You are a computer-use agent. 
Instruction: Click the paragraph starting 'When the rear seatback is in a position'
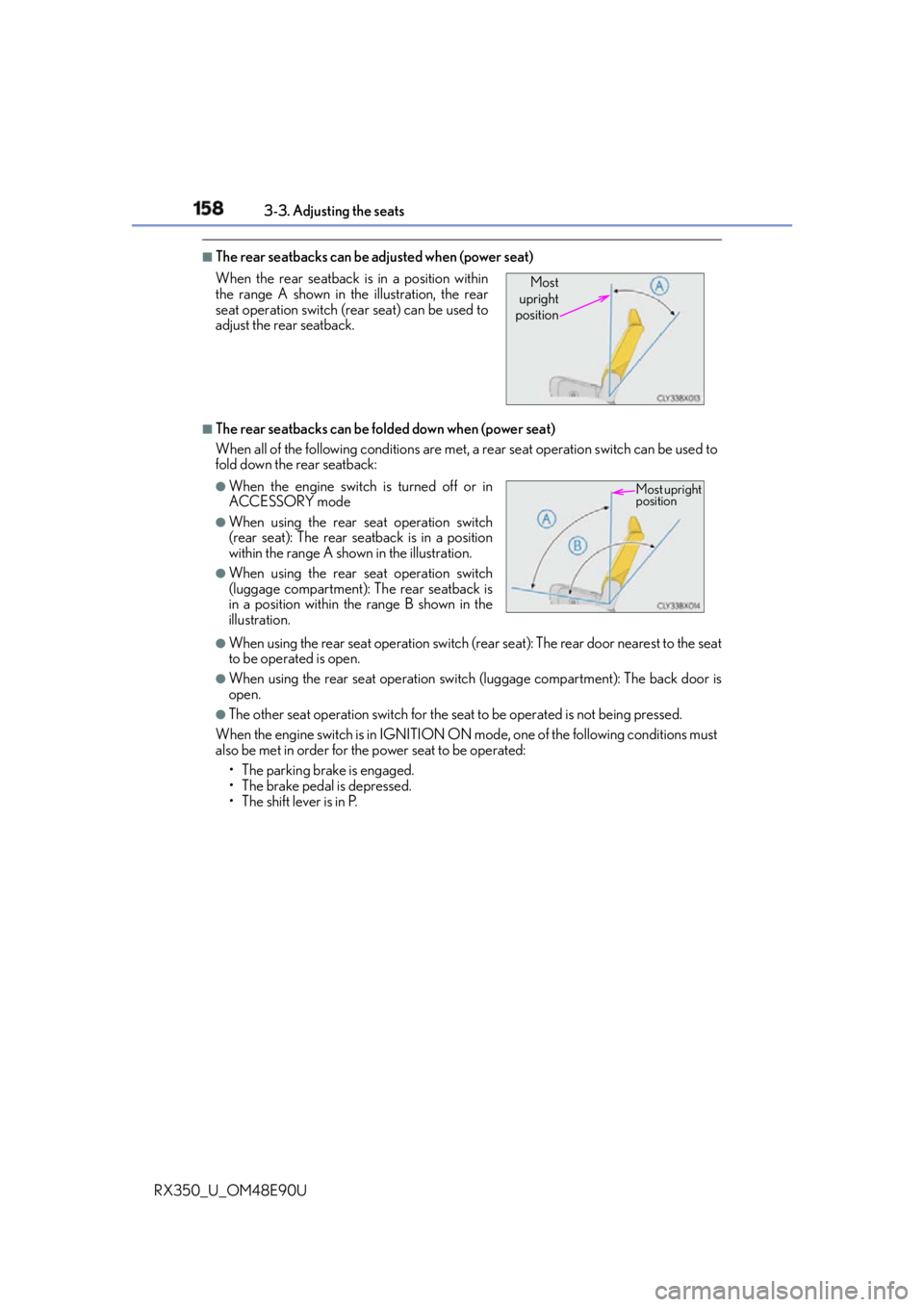[x=352, y=302]
